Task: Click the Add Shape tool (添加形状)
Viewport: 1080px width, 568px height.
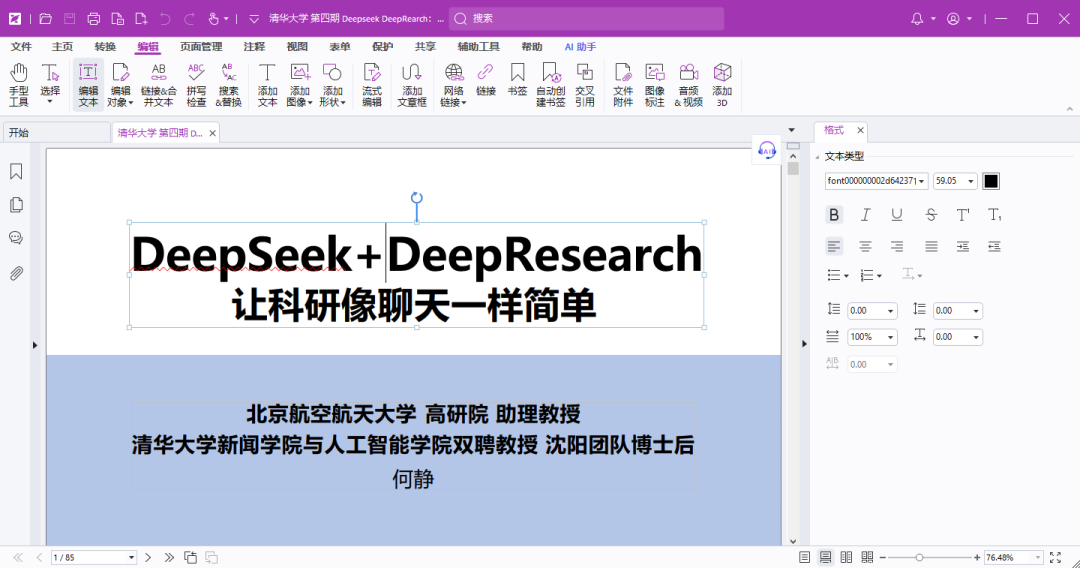Action: coord(333,85)
